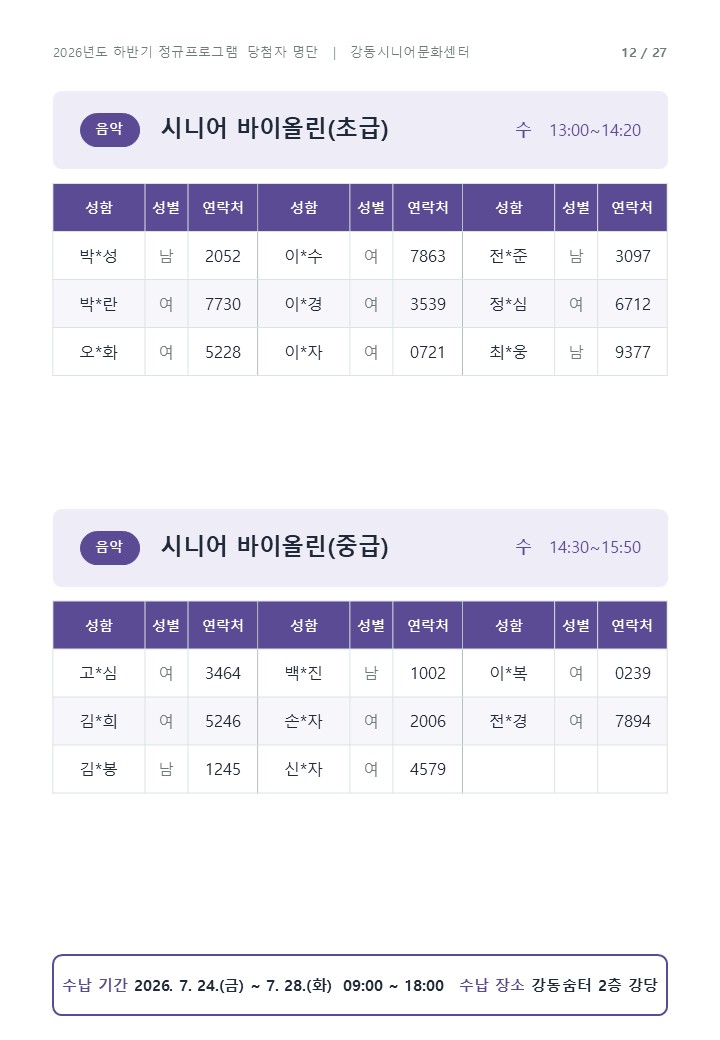Select the 시니어 바이올린(중급) title
This screenshot has width=720, height=1040.
click(274, 547)
